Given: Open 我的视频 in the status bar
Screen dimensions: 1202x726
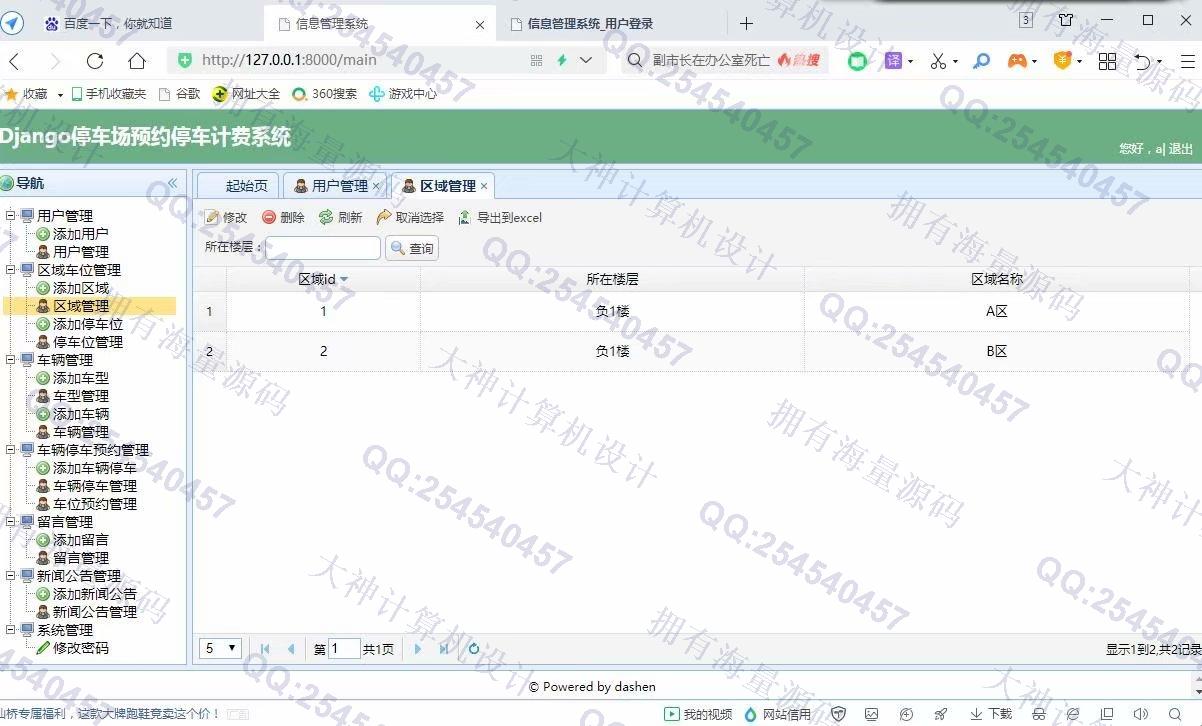Looking at the screenshot, I should pos(699,714).
